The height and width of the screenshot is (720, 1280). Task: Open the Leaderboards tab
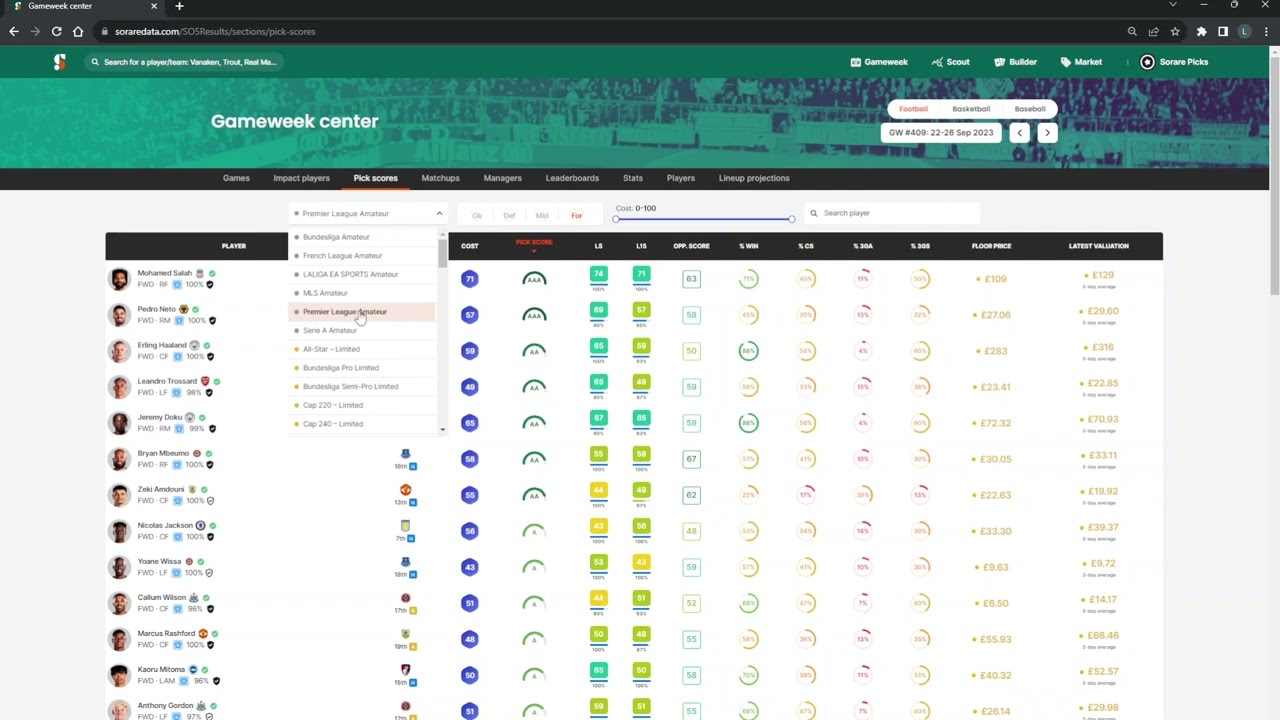click(572, 178)
